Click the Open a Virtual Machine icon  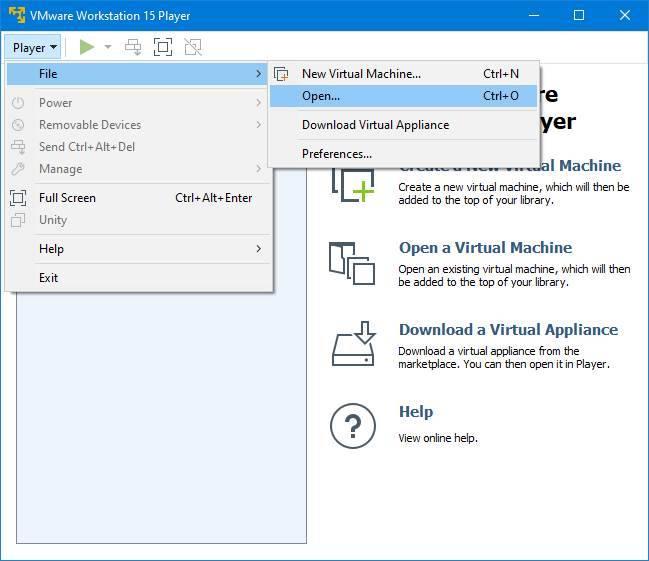tap(352, 263)
